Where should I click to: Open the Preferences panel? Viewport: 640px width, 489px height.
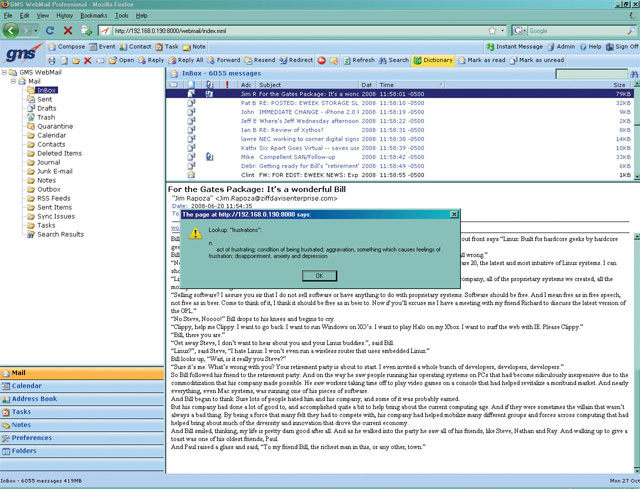(82, 438)
